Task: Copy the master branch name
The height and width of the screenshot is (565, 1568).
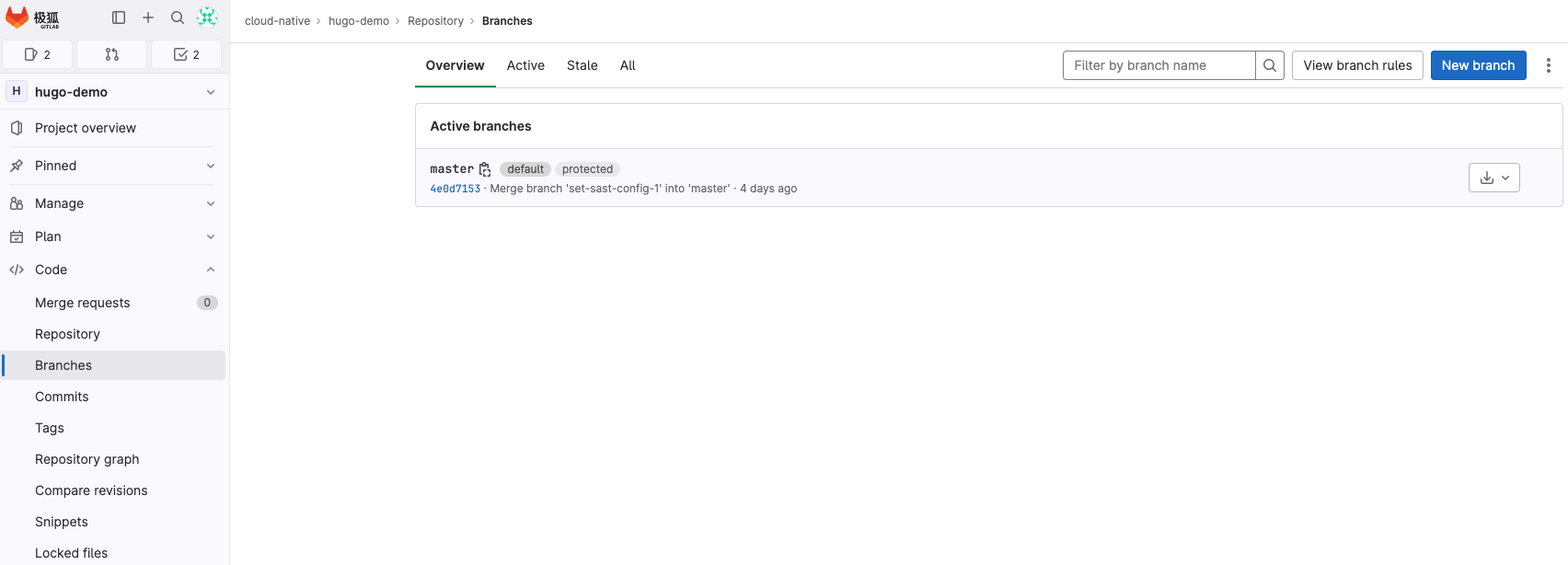Action: [485, 169]
